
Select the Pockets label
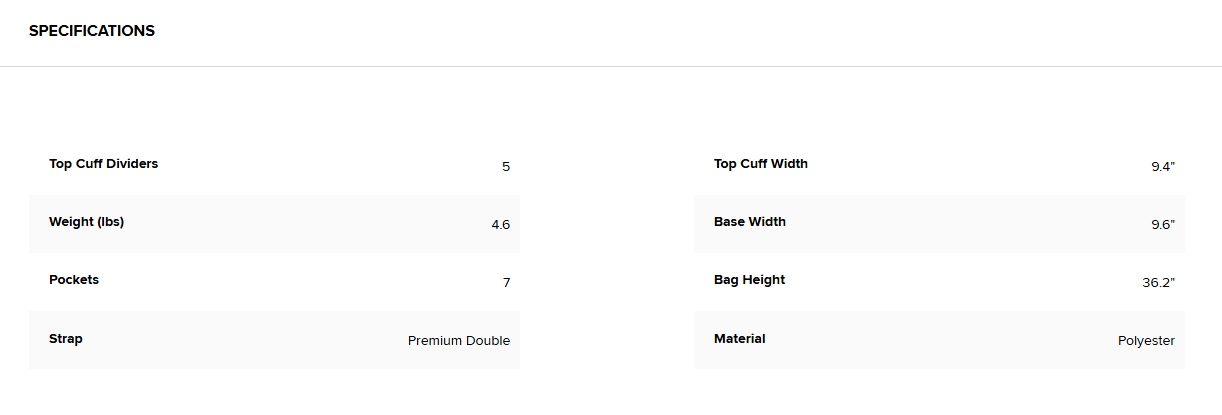click(74, 280)
